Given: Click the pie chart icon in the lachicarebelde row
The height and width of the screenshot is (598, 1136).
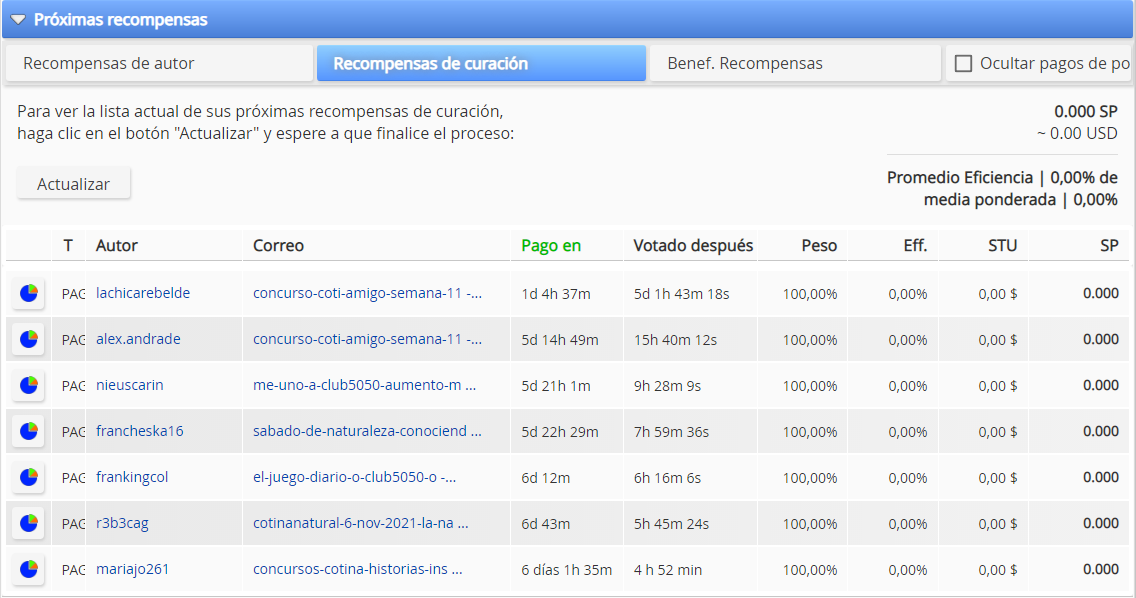Looking at the screenshot, I should click(28, 294).
